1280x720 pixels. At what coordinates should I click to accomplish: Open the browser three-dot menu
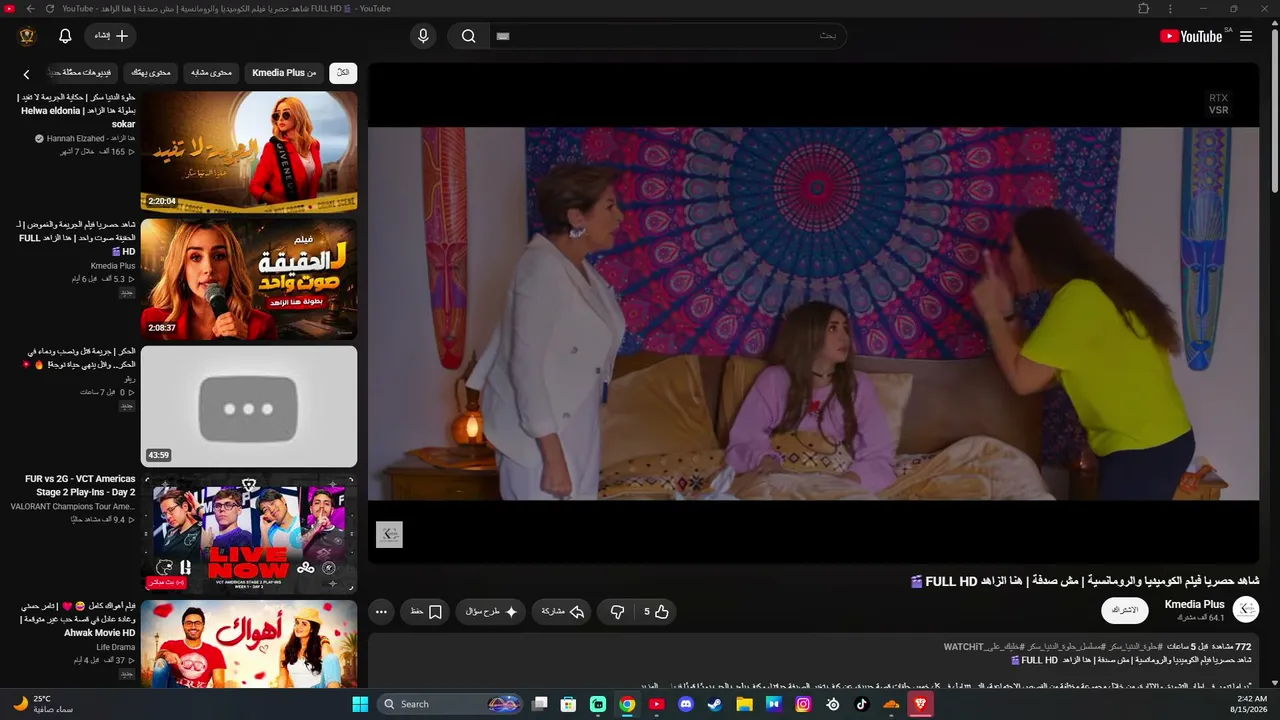click(x=1171, y=9)
